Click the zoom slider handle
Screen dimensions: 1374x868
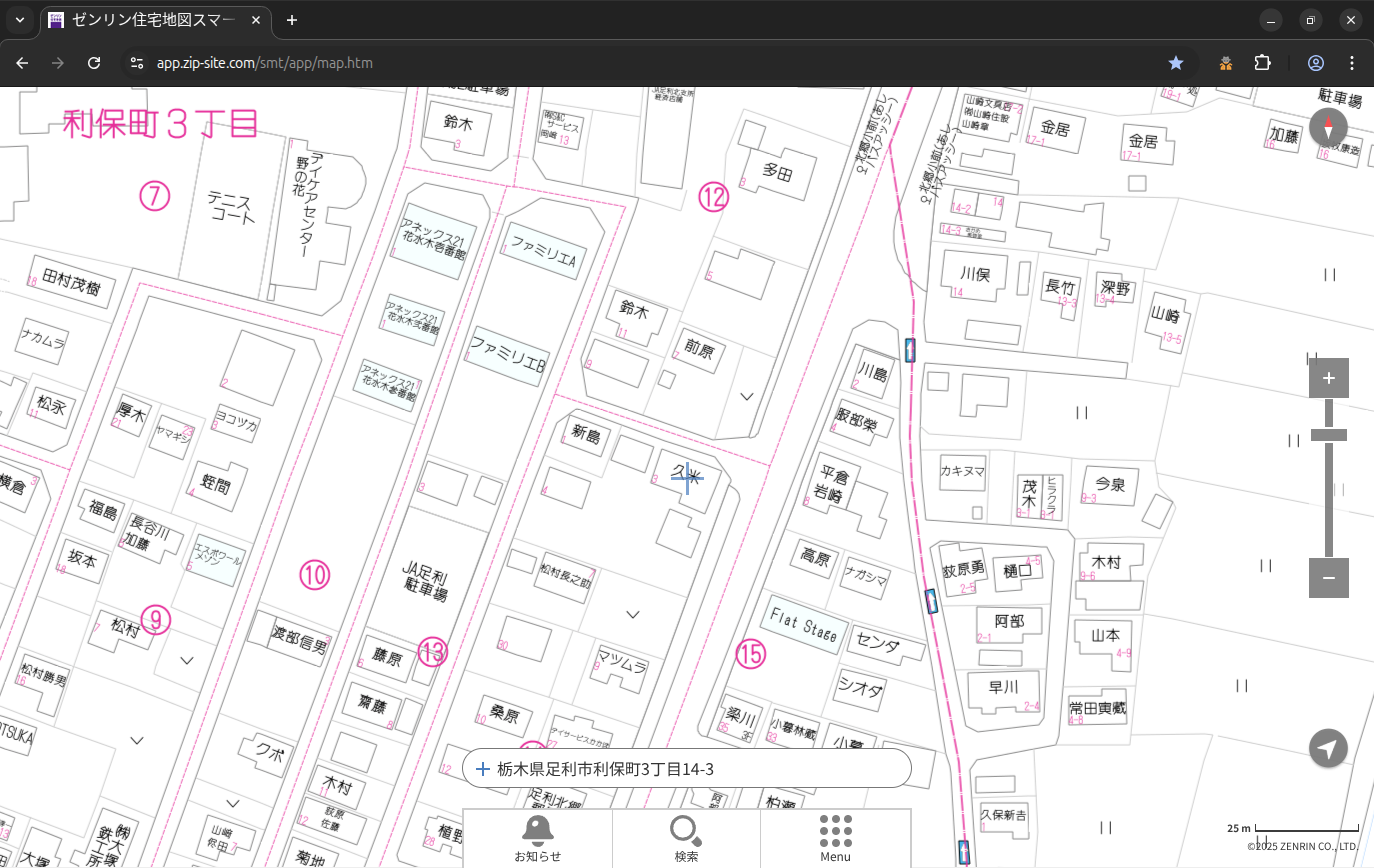(x=1328, y=435)
